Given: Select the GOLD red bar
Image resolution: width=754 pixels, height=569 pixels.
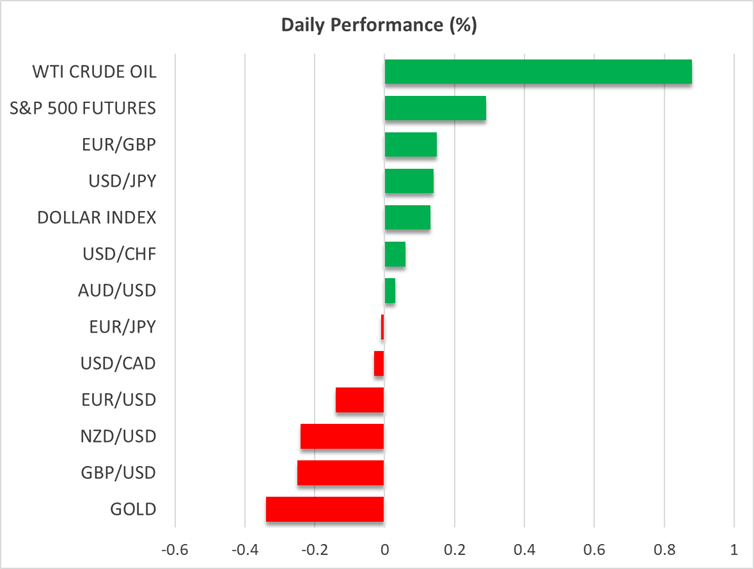Looking at the screenshot, I should pos(325,509).
